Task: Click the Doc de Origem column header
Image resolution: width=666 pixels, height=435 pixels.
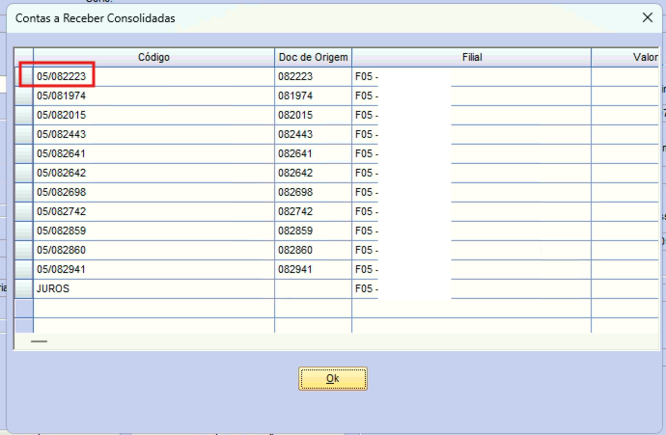Action: coord(313,57)
